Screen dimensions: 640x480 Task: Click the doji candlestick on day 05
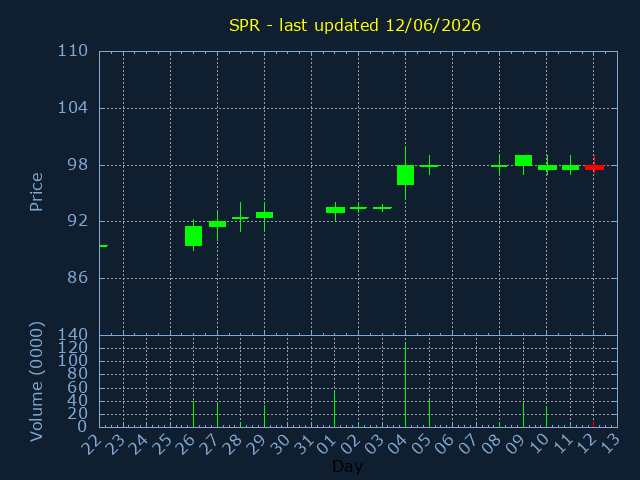[x=429, y=165]
